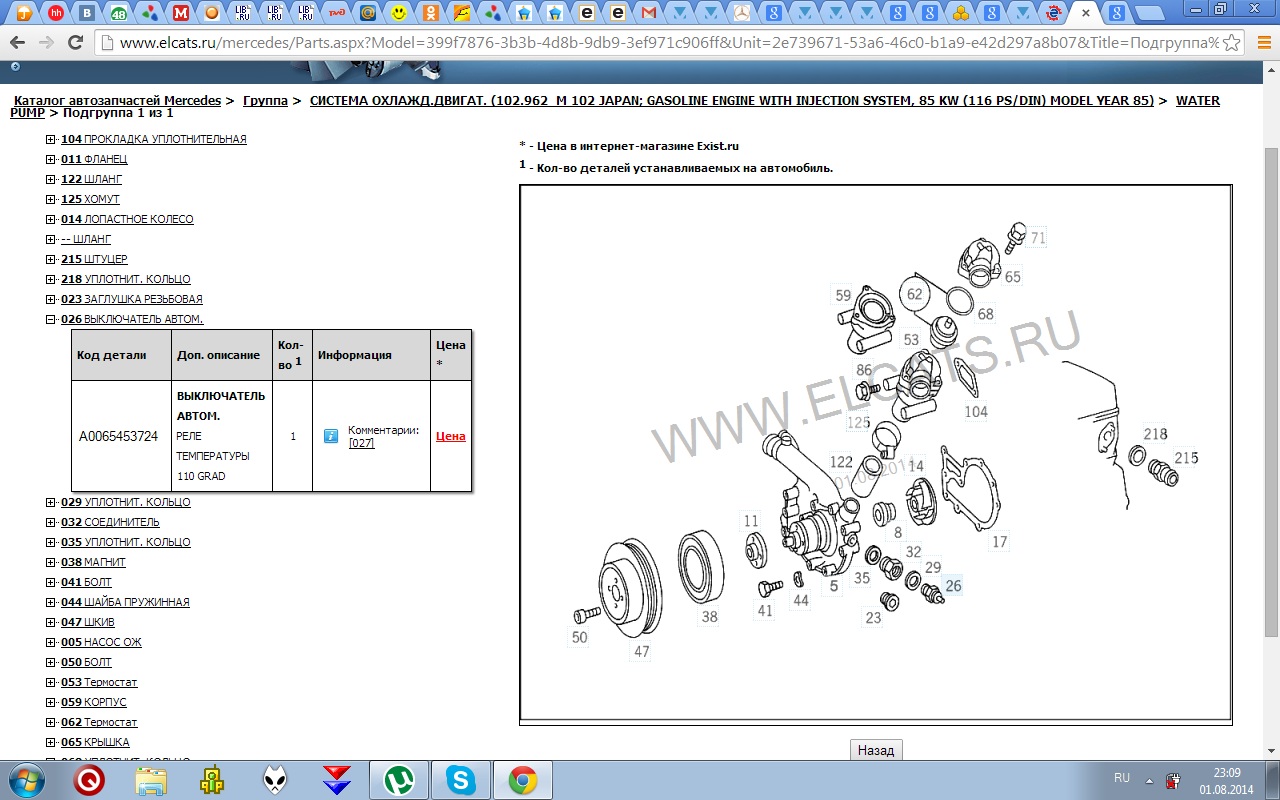
Task: Bookmark this page with the star icon
Action: 1232,43
